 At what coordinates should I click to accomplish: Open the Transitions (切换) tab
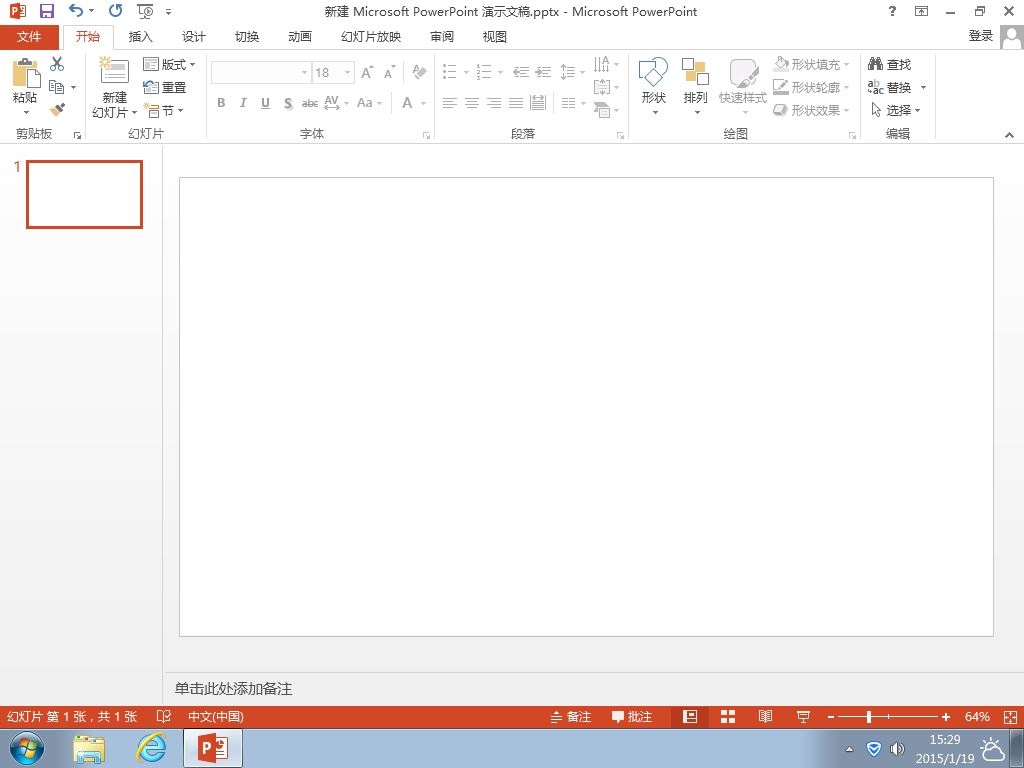click(247, 37)
